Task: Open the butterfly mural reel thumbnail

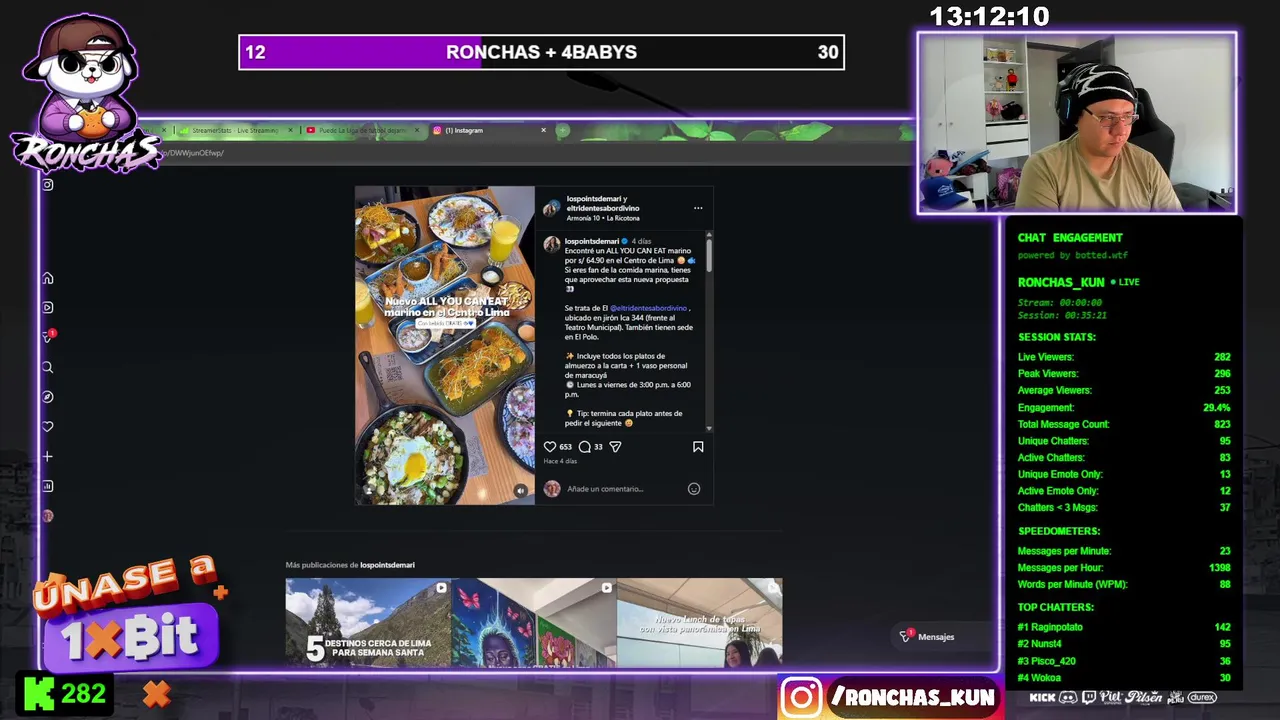Action: [x=533, y=622]
